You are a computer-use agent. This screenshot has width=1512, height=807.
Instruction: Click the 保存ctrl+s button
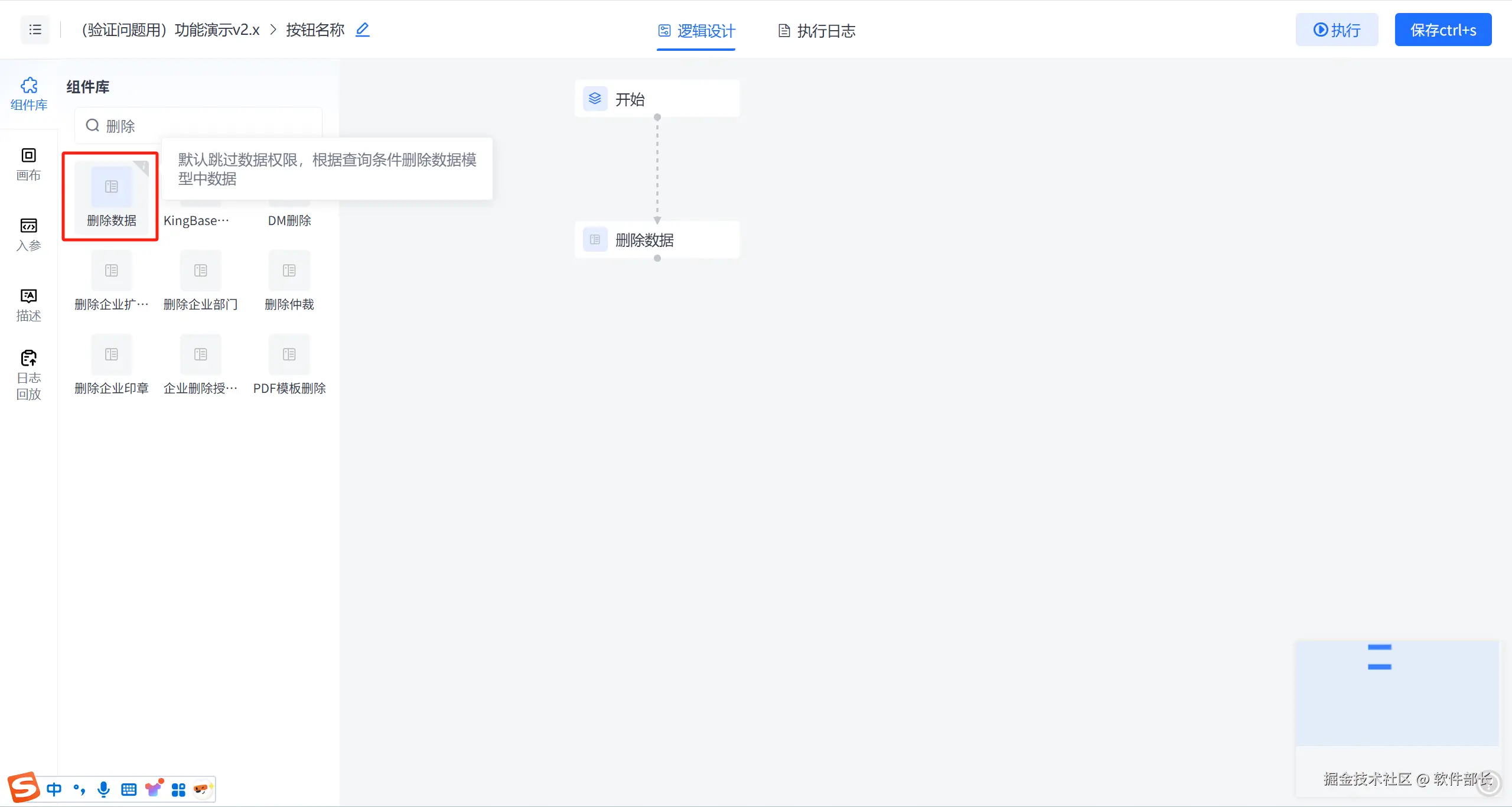tap(1443, 30)
